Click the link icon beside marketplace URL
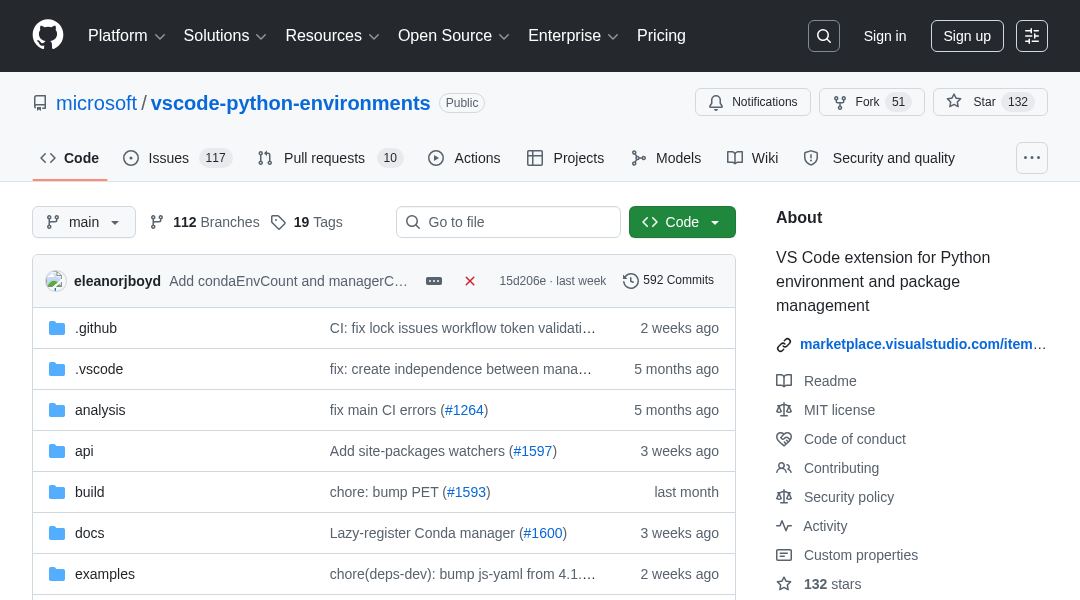1080x600 pixels. tap(784, 344)
